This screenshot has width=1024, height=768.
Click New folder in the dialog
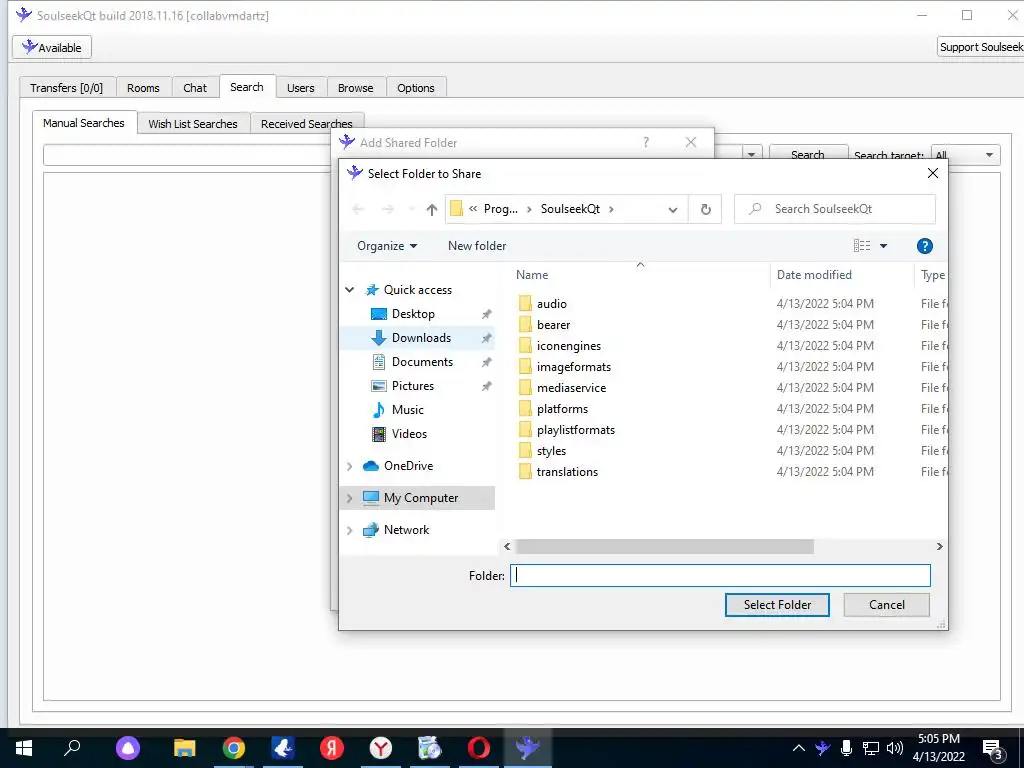pyautogui.click(x=477, y=246)
